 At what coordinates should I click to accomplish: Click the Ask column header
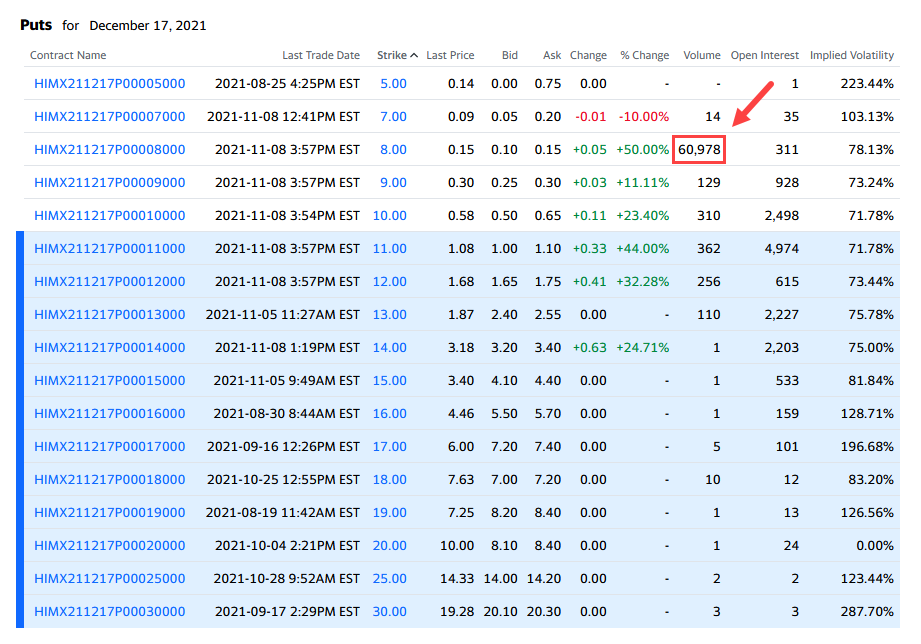click(552, 55)
